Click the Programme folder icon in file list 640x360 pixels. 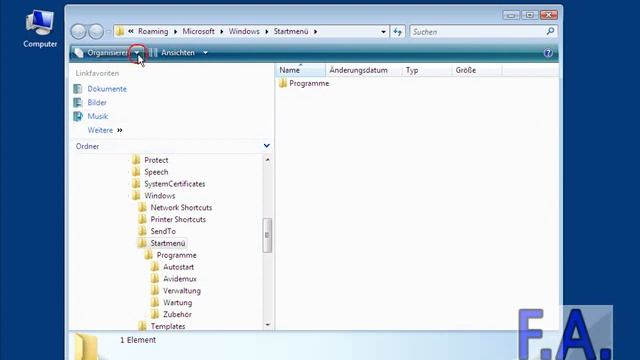click(283, 83)
